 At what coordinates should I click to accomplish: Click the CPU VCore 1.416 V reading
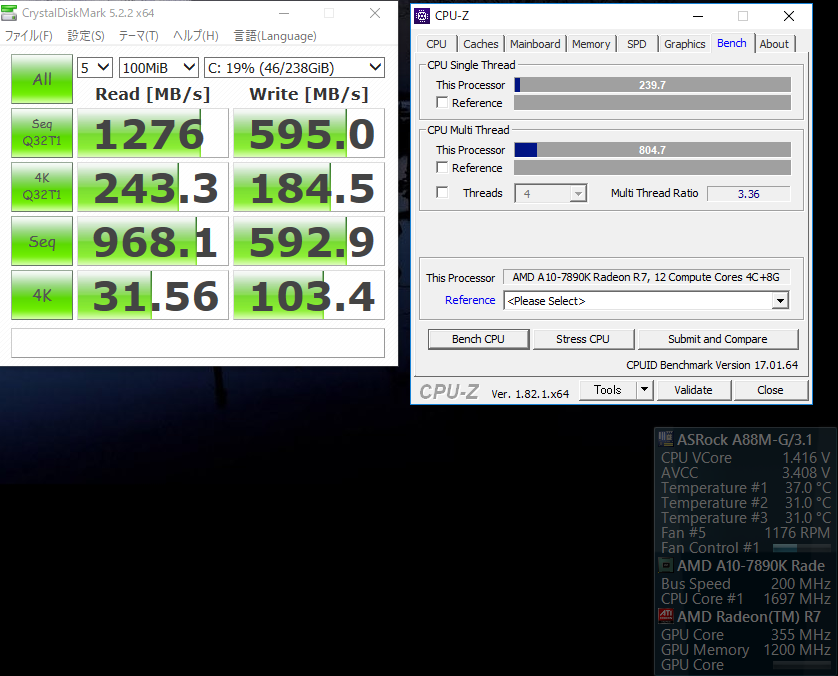[x=745, y=458]
